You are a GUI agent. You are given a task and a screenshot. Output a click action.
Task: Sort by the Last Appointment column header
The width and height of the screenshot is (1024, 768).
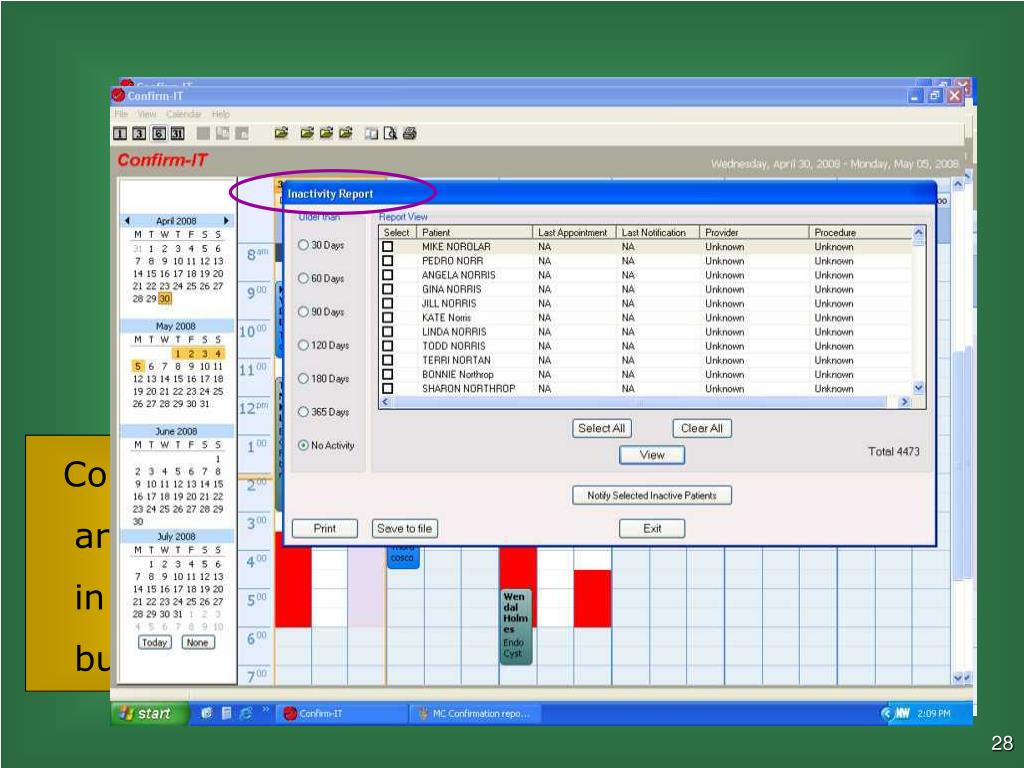coord(574,232)
